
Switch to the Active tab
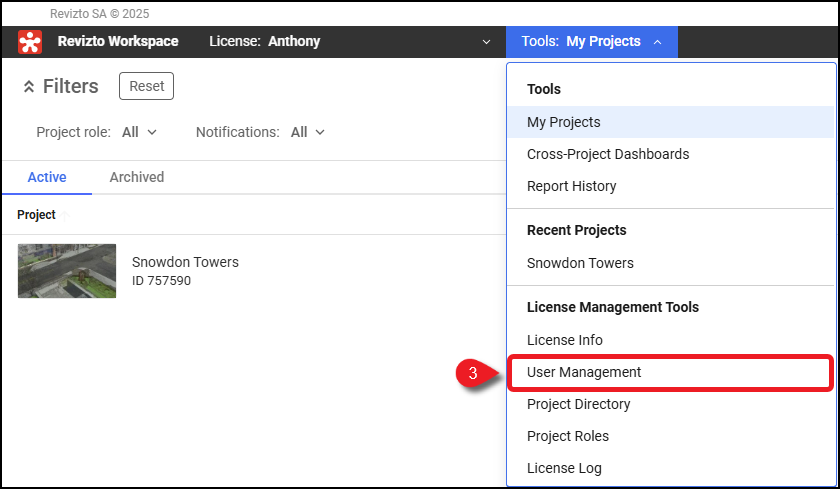(47, 177)
